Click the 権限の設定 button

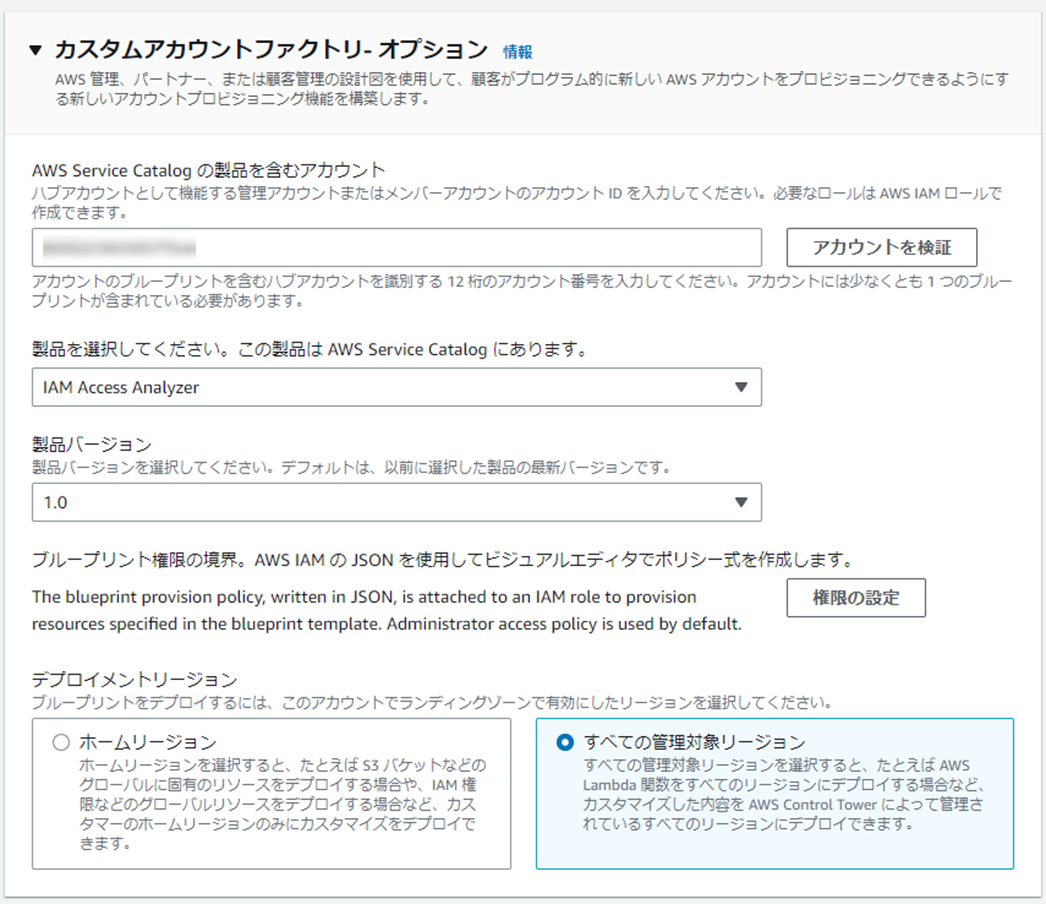(x=856, y=598)
